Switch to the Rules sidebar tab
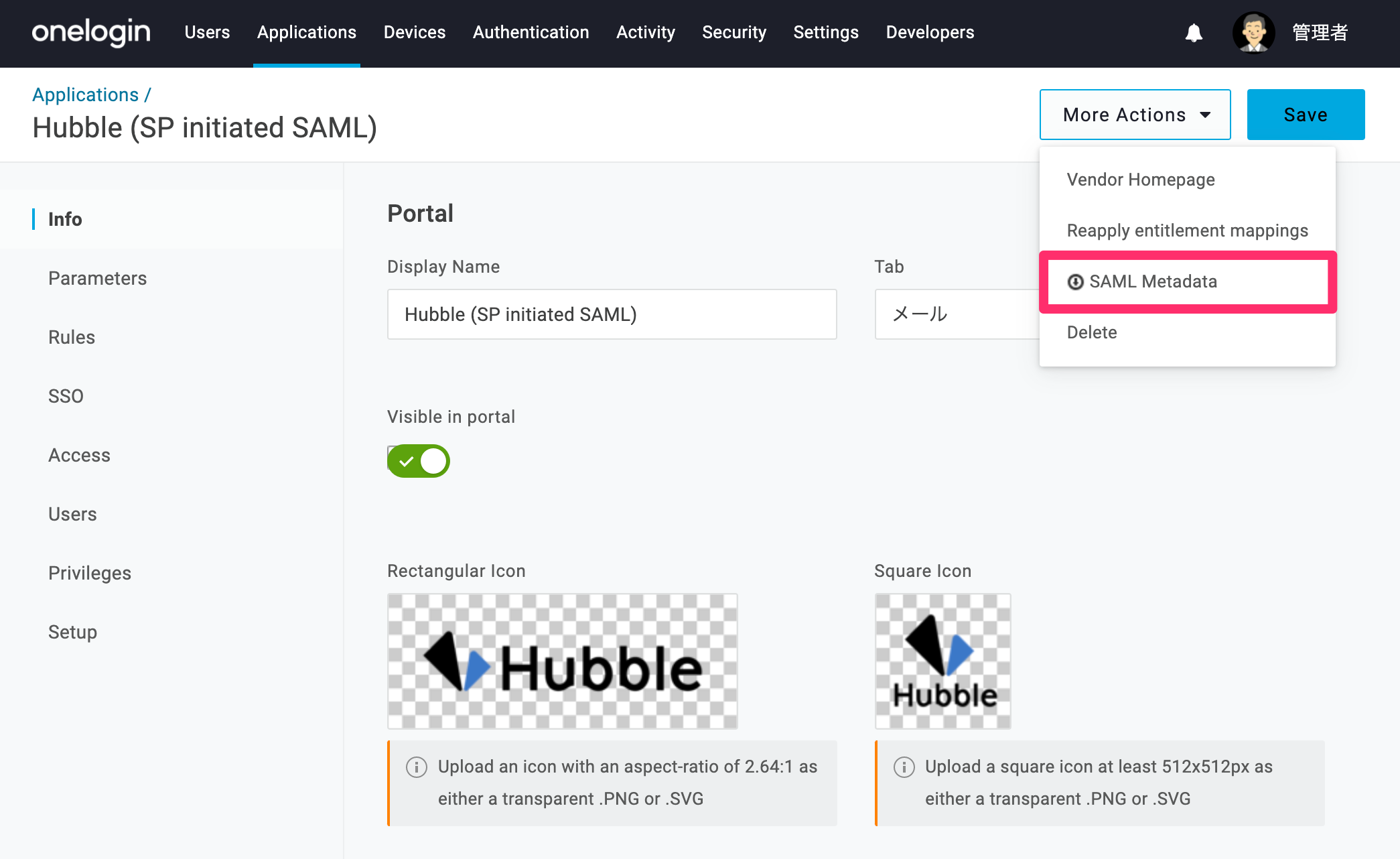The height and width of the screenshot is (859, 1400). click(171, 337)
